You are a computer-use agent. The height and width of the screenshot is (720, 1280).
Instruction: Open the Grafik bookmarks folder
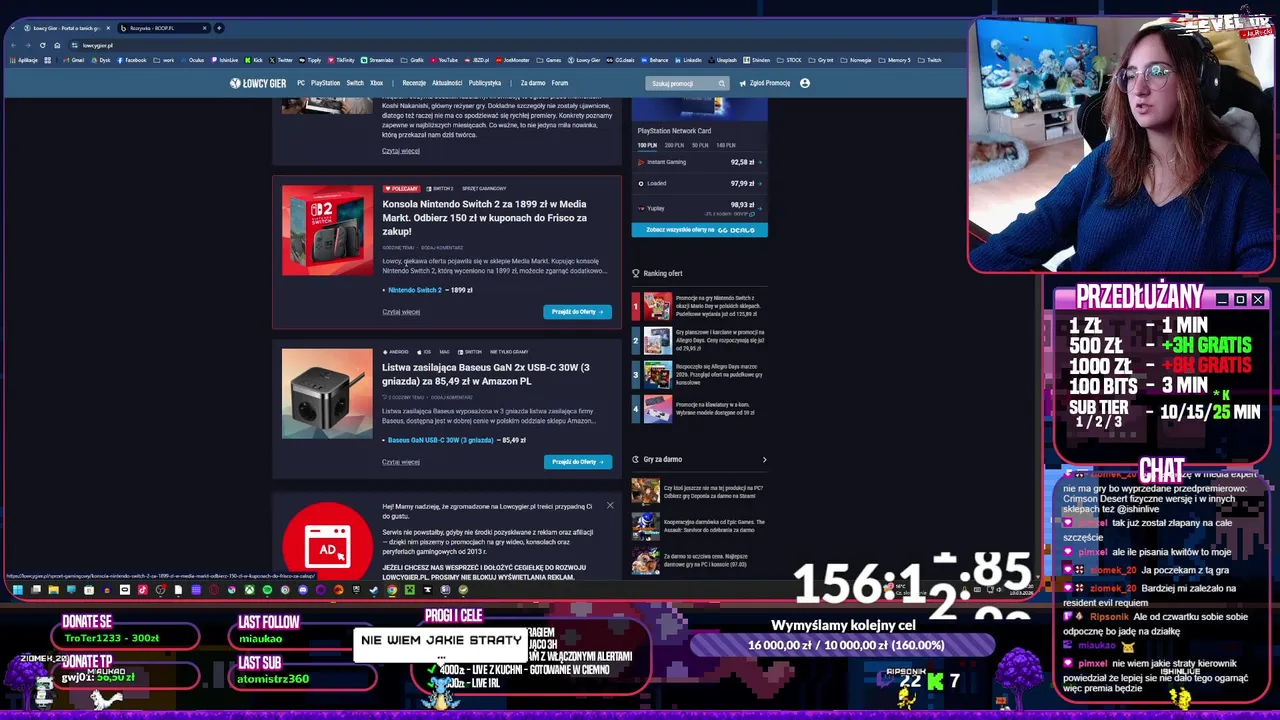[x=413, y=60]
